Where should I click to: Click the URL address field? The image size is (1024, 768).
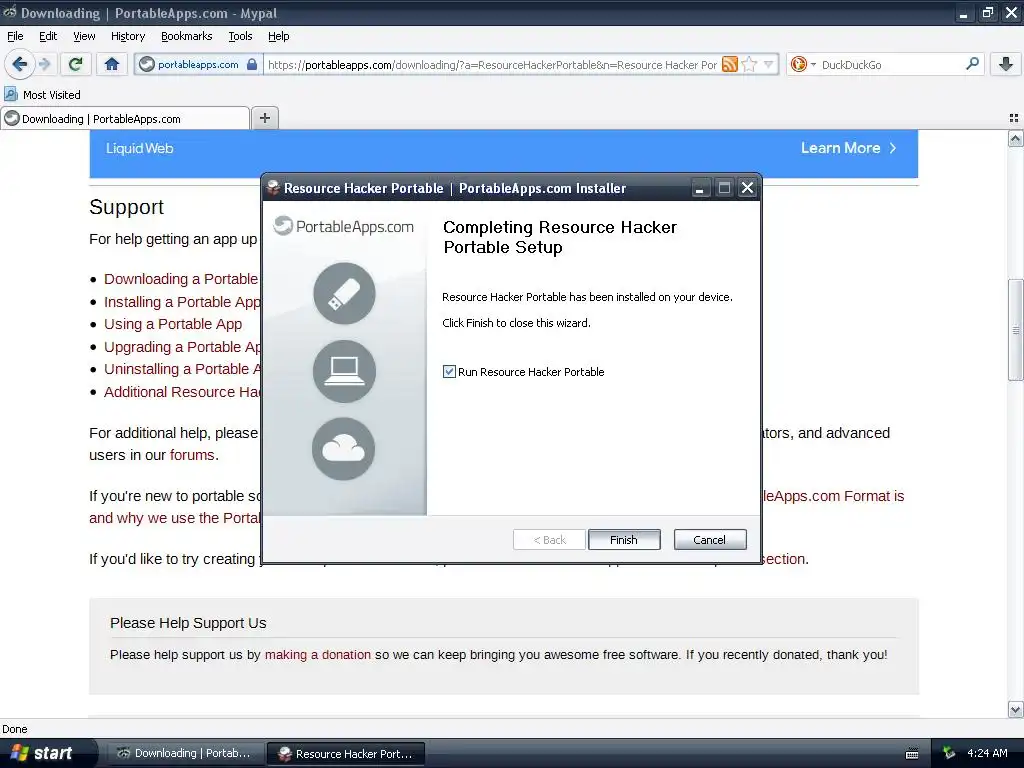(x=492, y=65)
